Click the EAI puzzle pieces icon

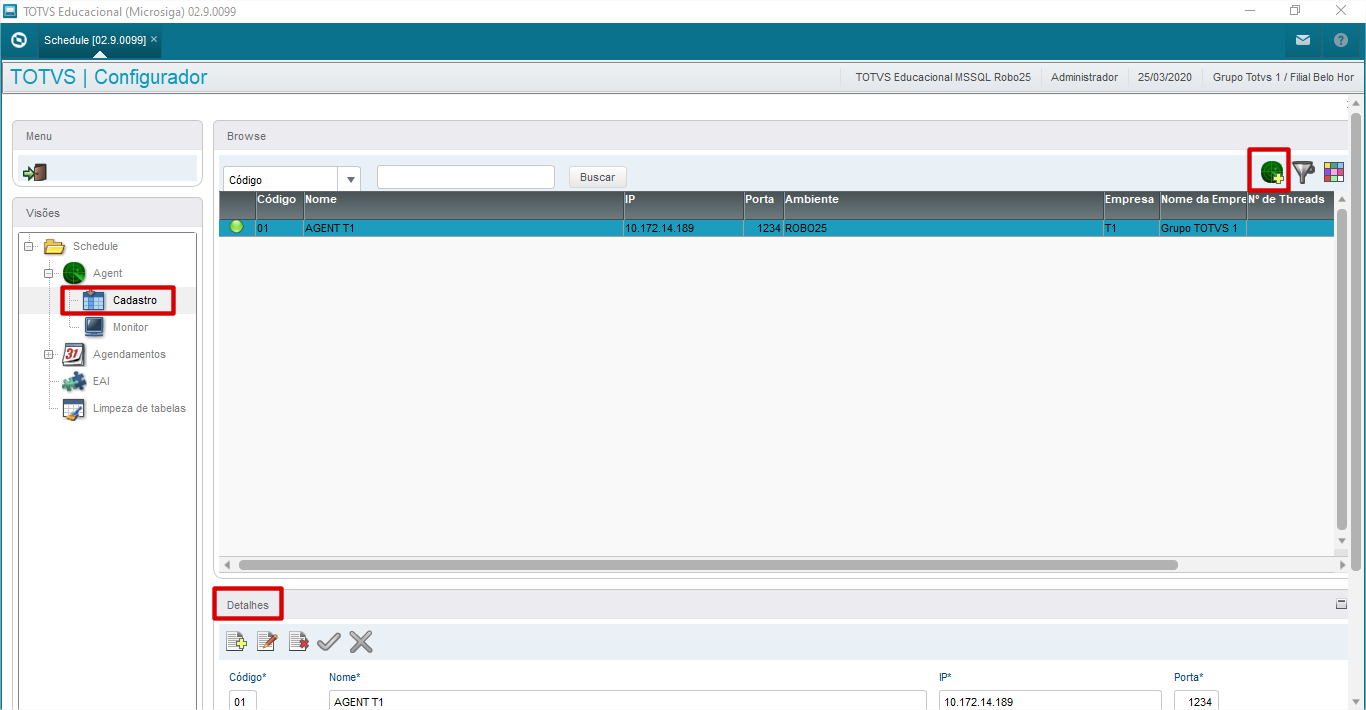[x=74, y=381]
